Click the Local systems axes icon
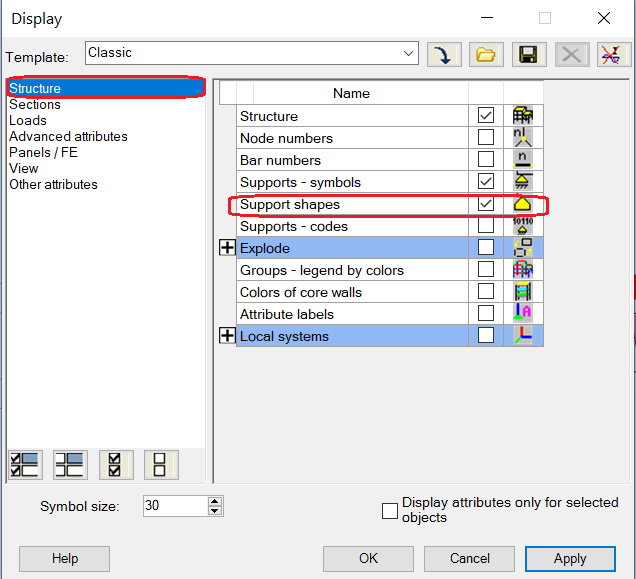The width and height of the screenshot is (636, 579). click(x=523, y=335)
